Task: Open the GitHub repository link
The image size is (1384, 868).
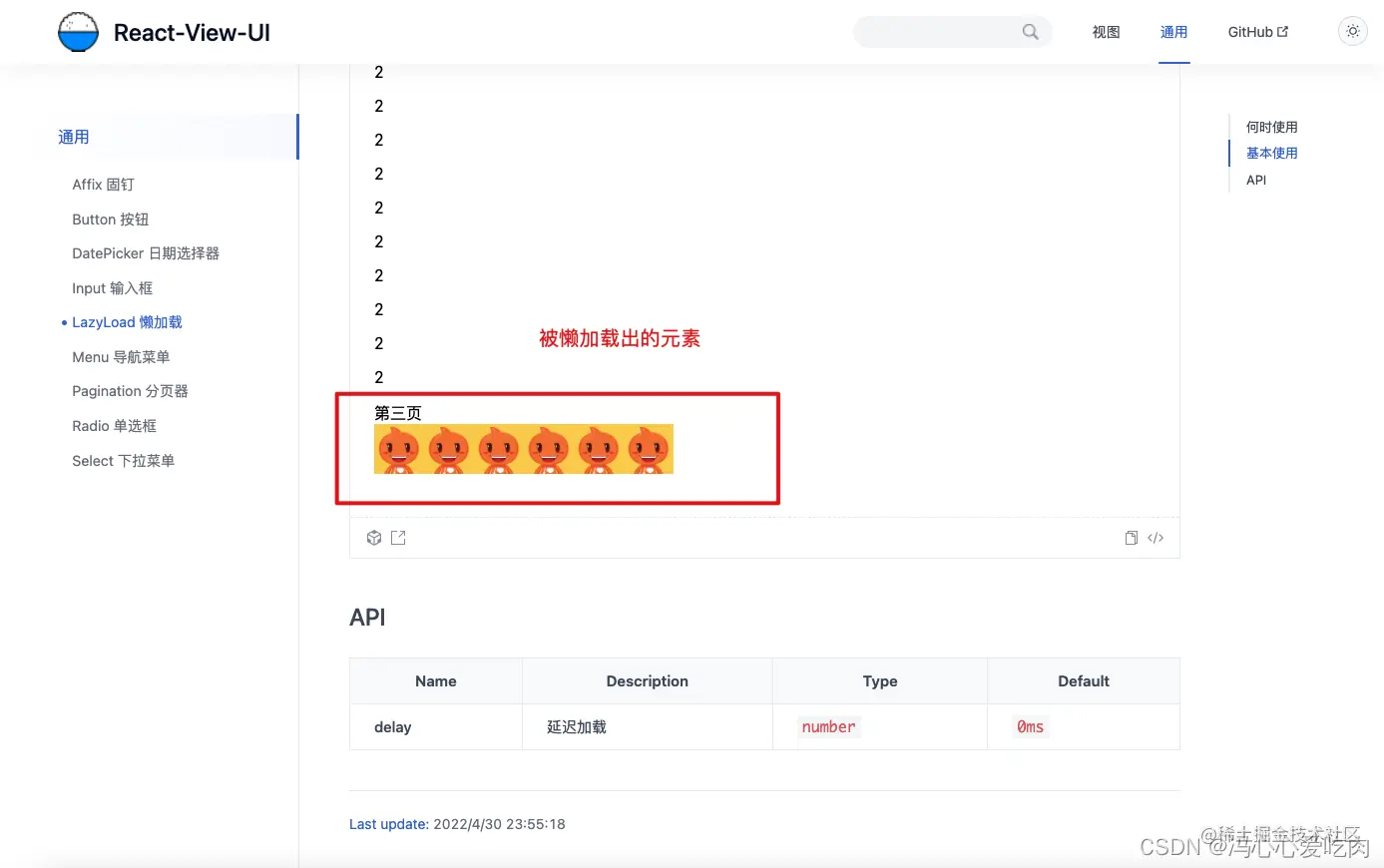Action: (x=1256, y=31)
